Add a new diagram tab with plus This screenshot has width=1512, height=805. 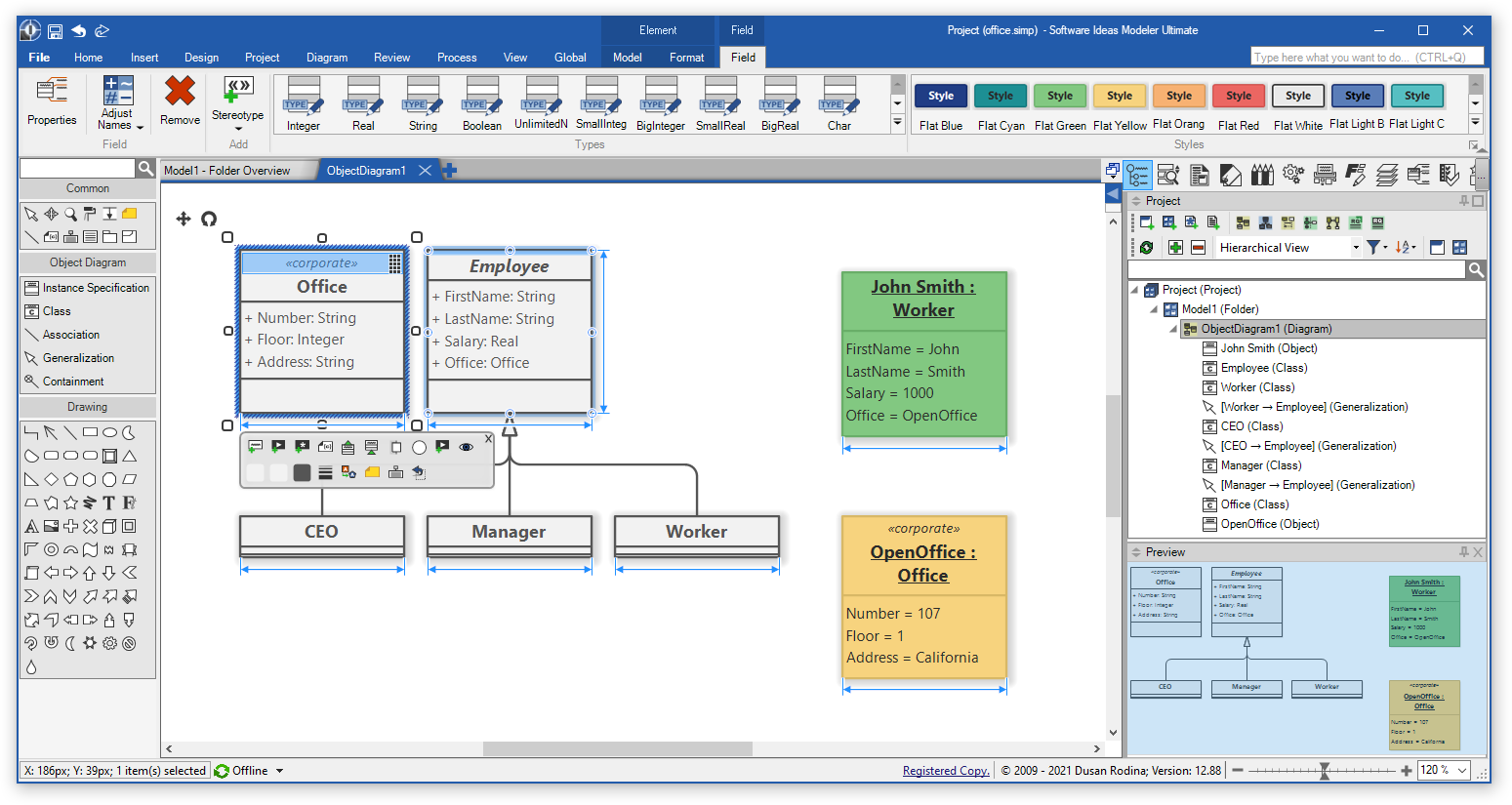[449, 171]
